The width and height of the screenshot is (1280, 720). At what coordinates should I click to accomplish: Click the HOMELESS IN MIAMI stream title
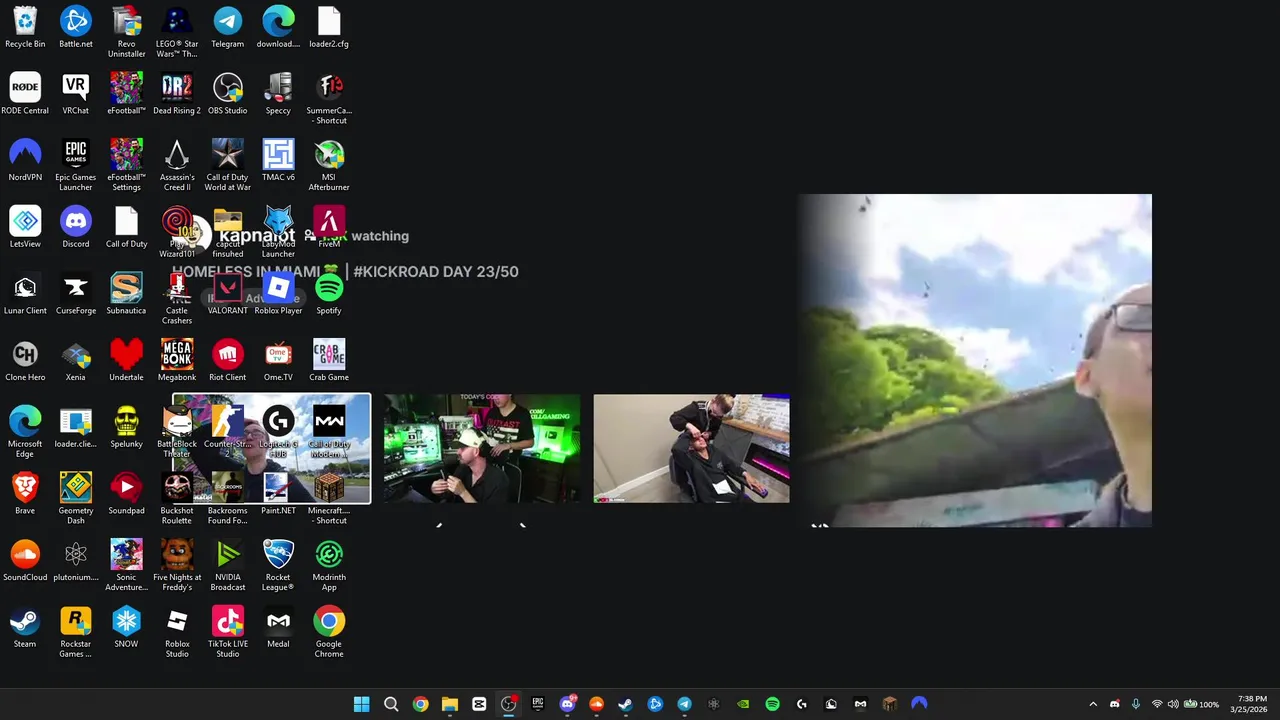point(345,272)
